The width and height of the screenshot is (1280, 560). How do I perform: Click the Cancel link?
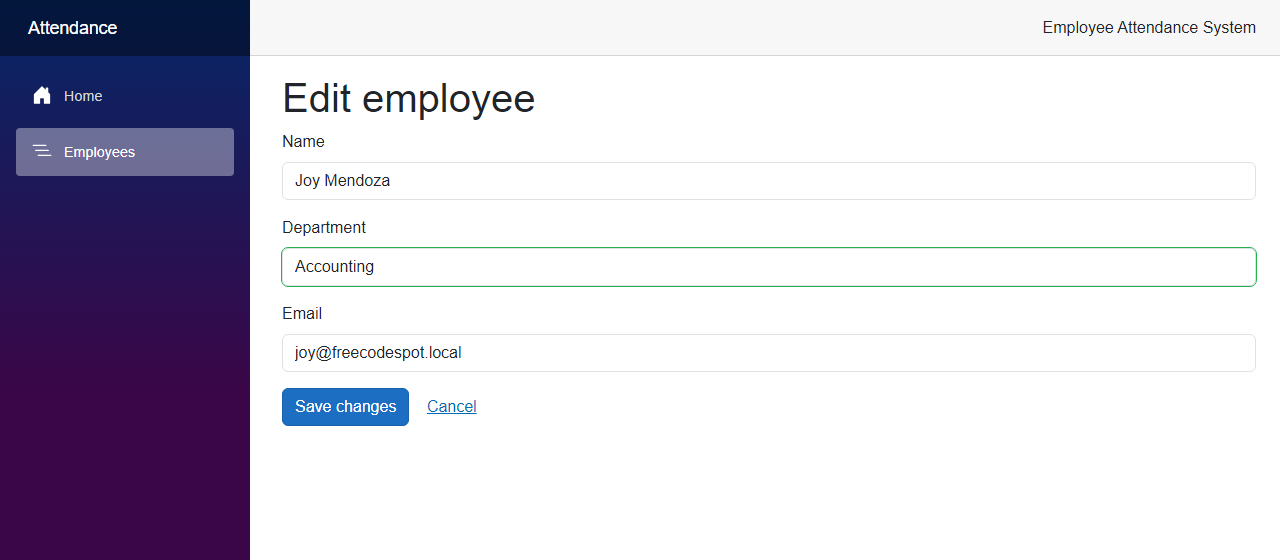pyautogui.click(x=452, y=407)
